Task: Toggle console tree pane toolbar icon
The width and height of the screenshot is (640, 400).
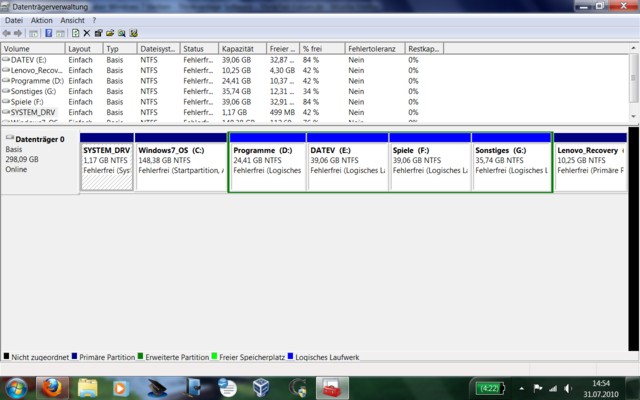Action: click(x=33, y=33)
